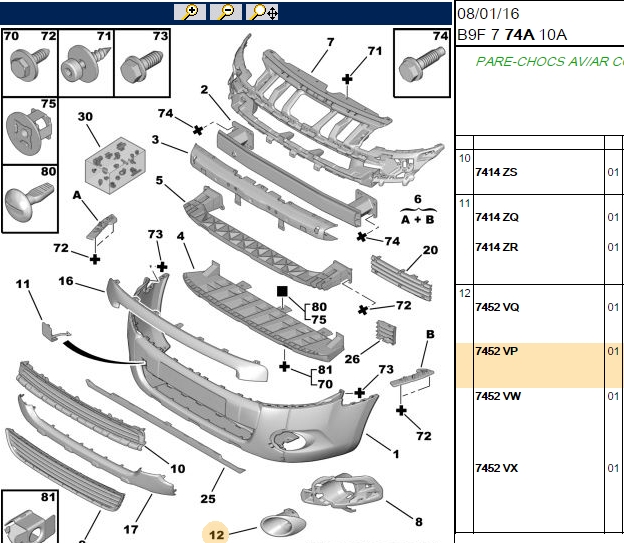Select the zoom and pan tool icon
The image size is (624, 543).
pos(262,12)
